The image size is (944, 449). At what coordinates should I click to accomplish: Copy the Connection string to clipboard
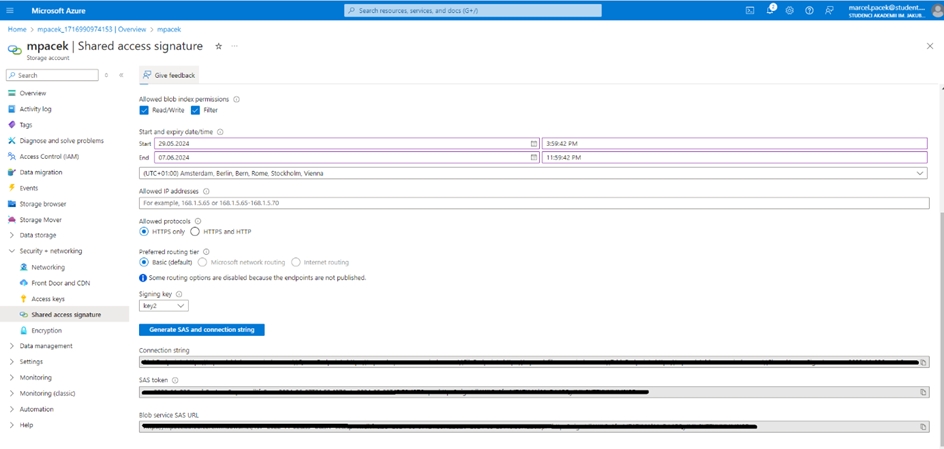coord(923,362)
